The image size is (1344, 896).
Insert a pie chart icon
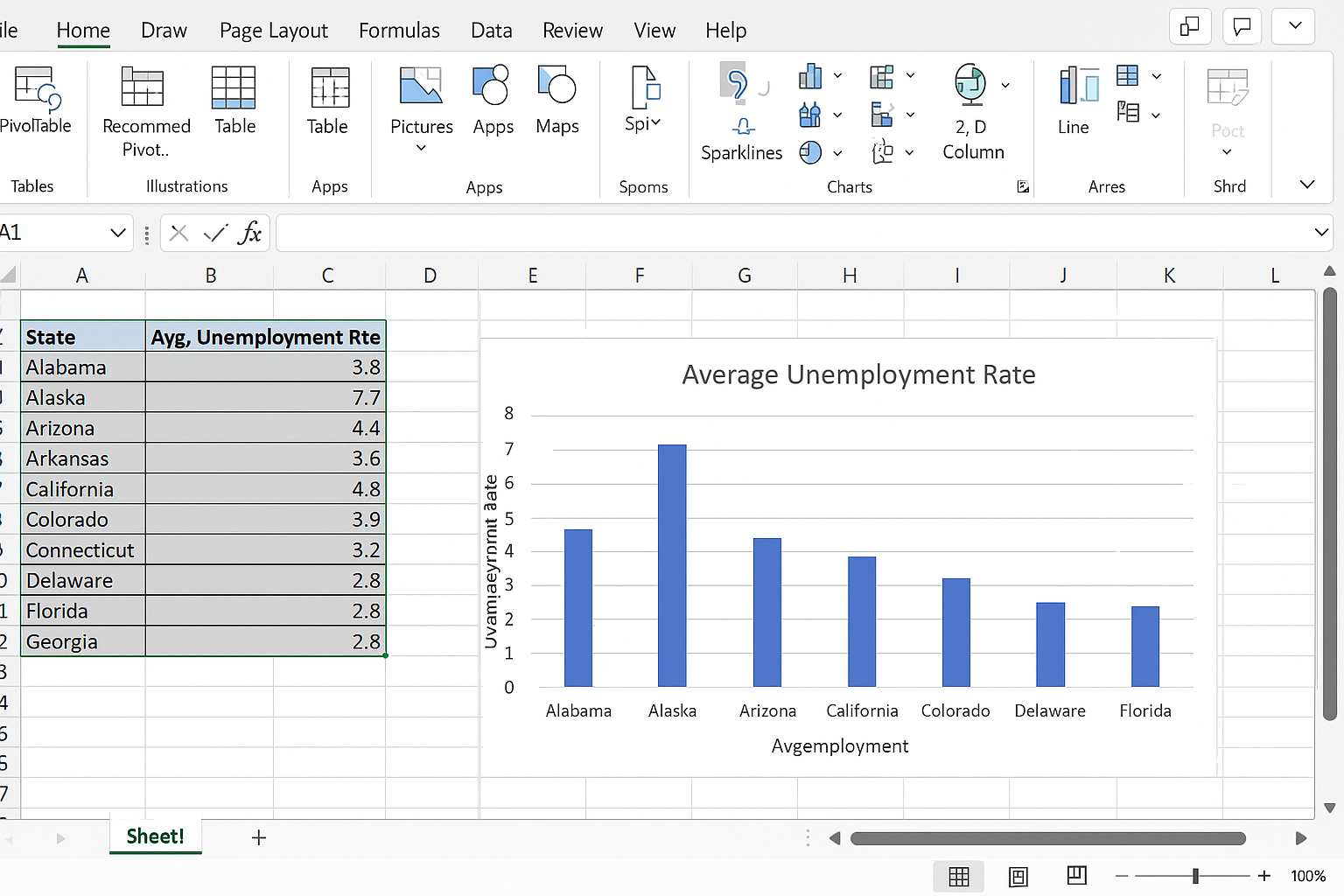point(810,152)
